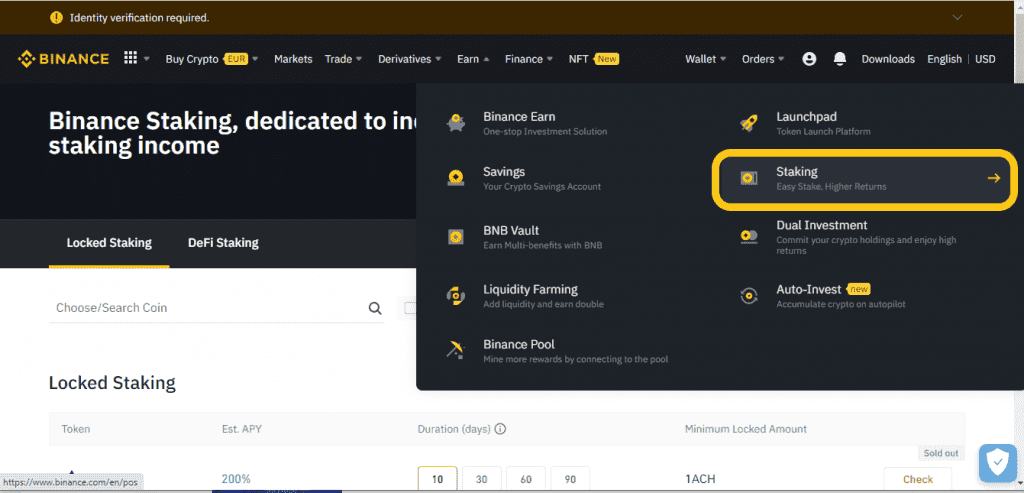The height and width of the screenshot is (493, 1024).
Task: Click the 200% Est. APY value
Action: pyautogui.click(x=236, y=479)
